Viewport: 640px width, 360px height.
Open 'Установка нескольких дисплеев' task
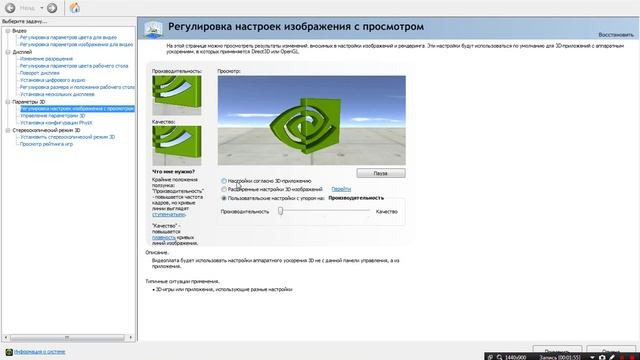(x=57, y=94)
